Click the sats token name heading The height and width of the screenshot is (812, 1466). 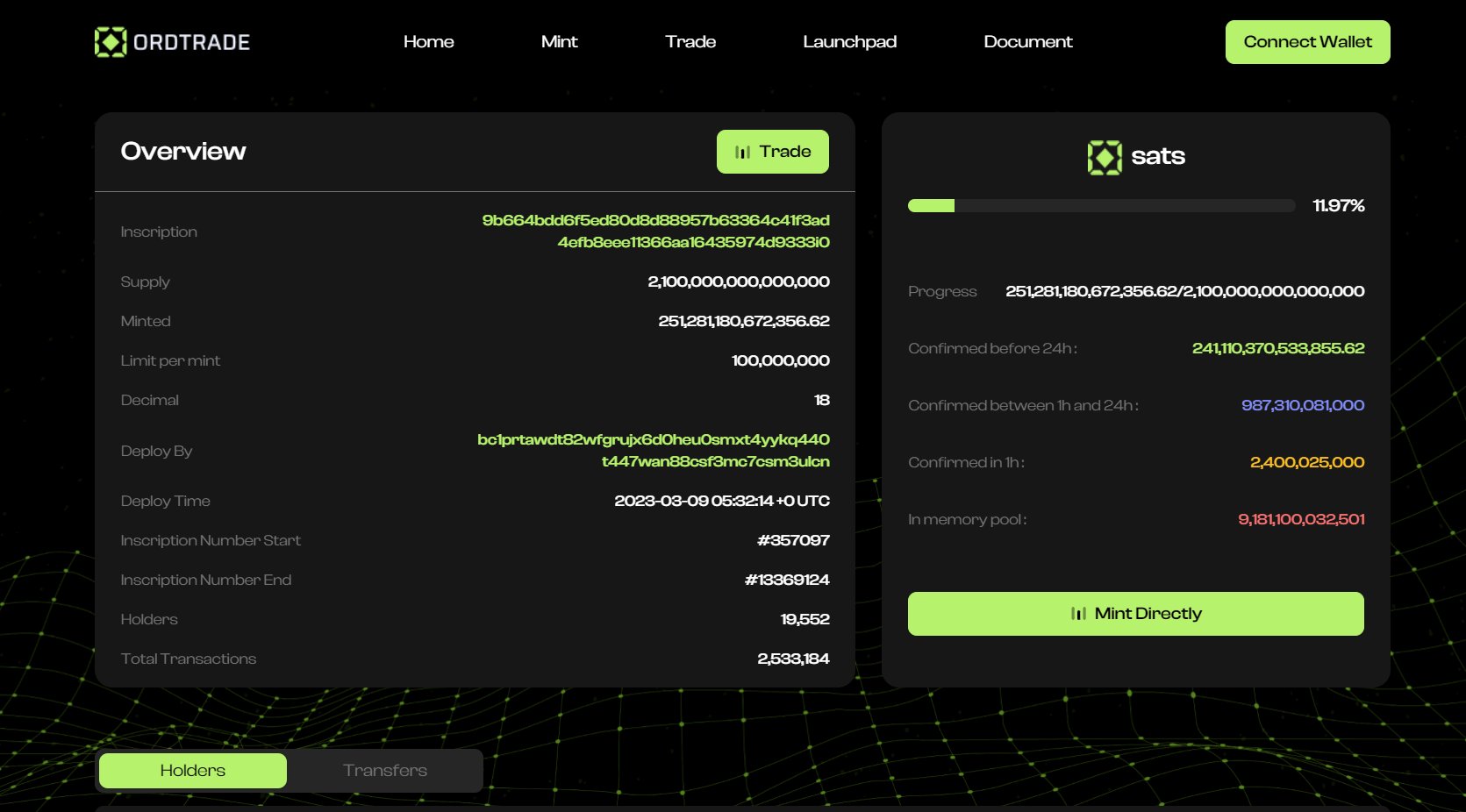(1158, 156)
